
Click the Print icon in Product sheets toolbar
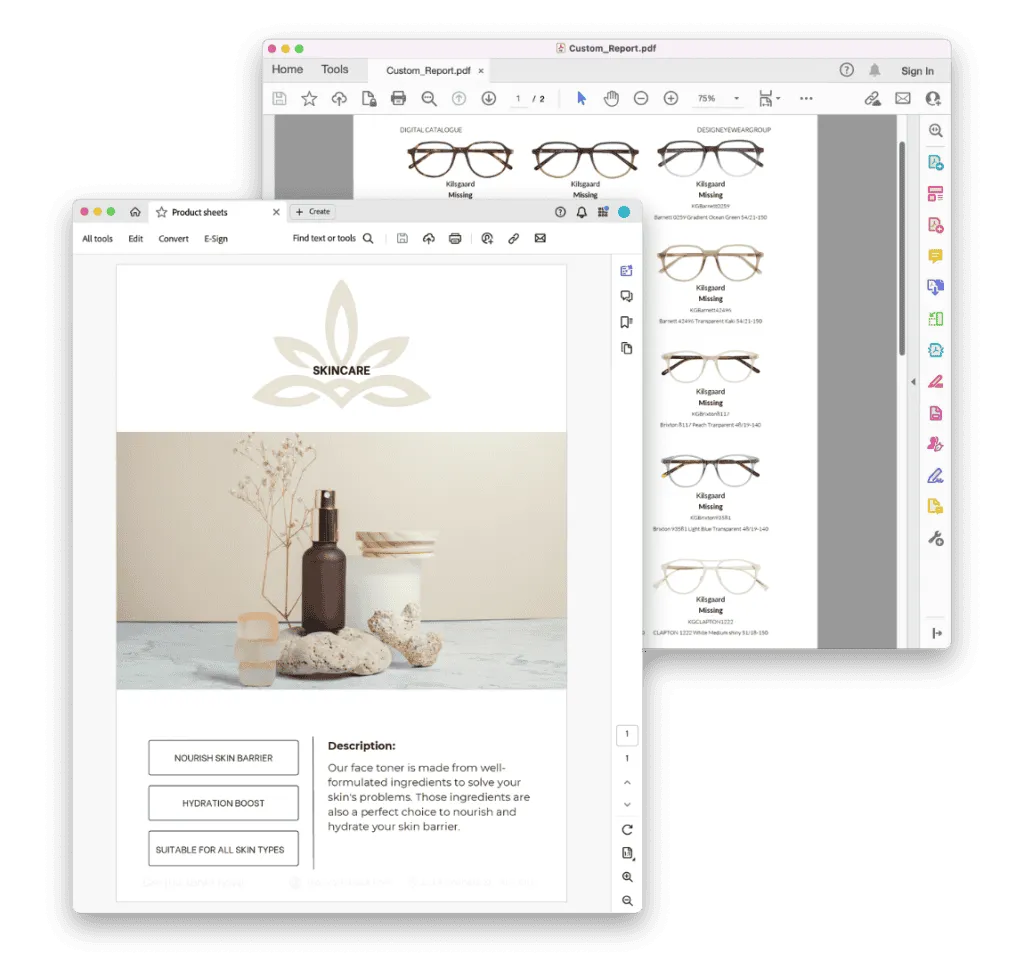click(455, 238)
